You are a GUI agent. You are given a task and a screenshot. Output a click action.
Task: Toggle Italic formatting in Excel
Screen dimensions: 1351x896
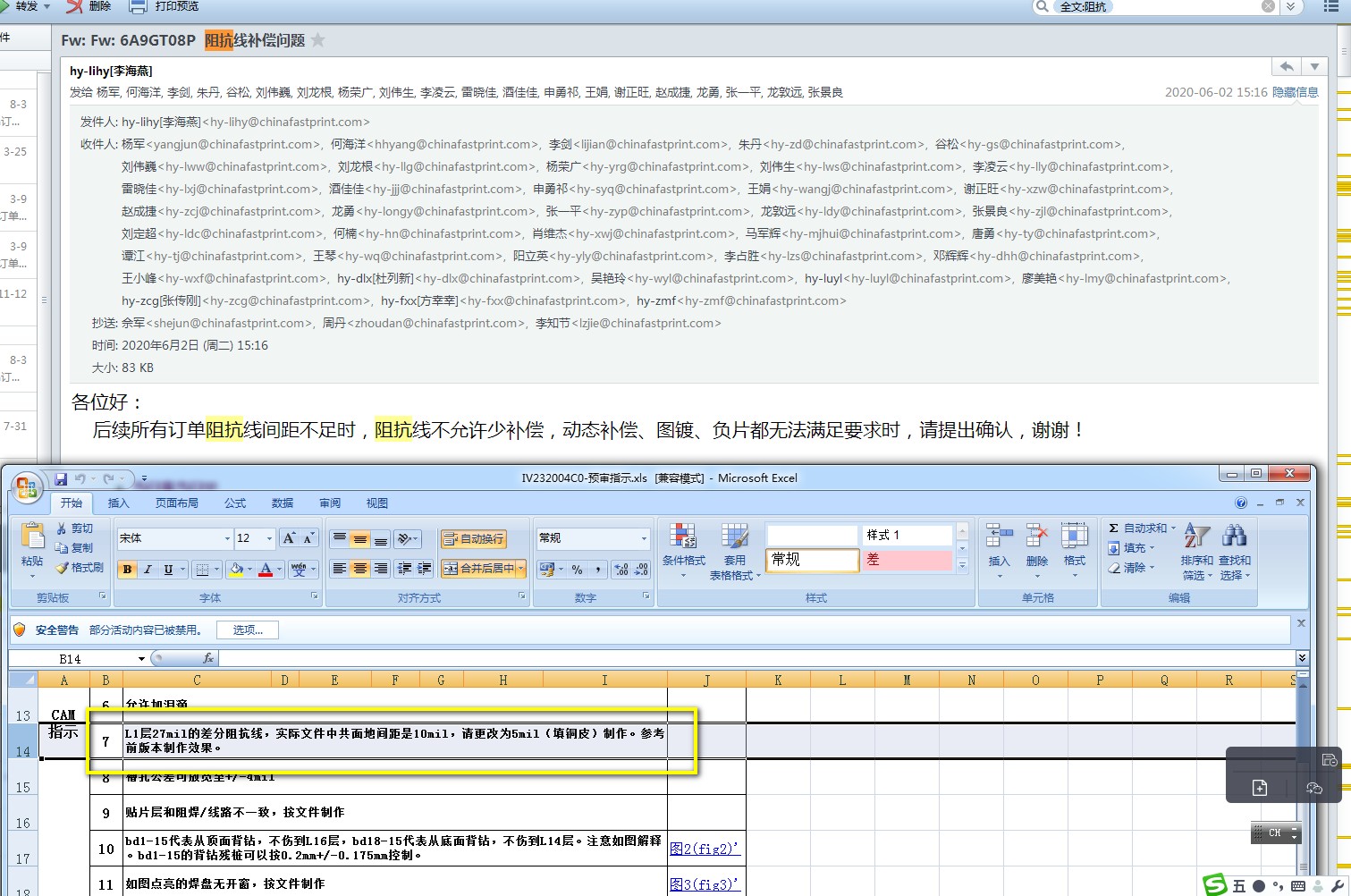tap(148, 570)
